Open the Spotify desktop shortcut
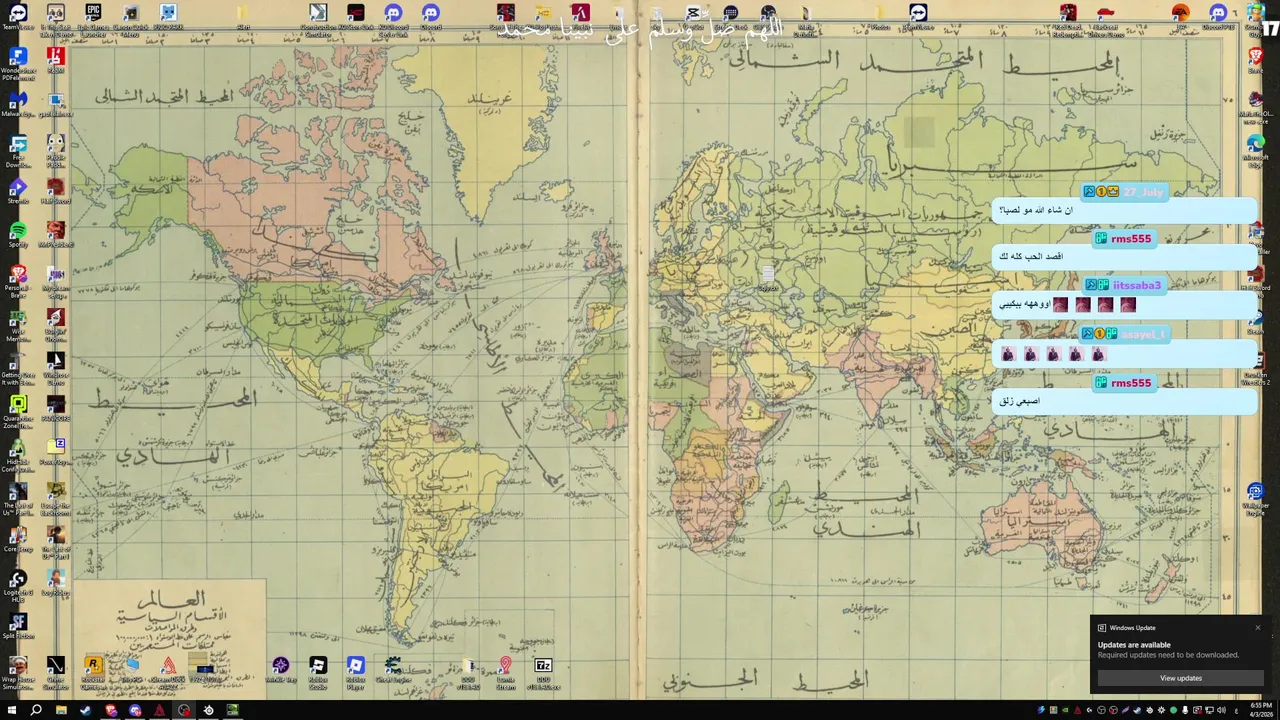This screenshot has width=1280, height=720. pyautogui.click(x=17, y=236)
